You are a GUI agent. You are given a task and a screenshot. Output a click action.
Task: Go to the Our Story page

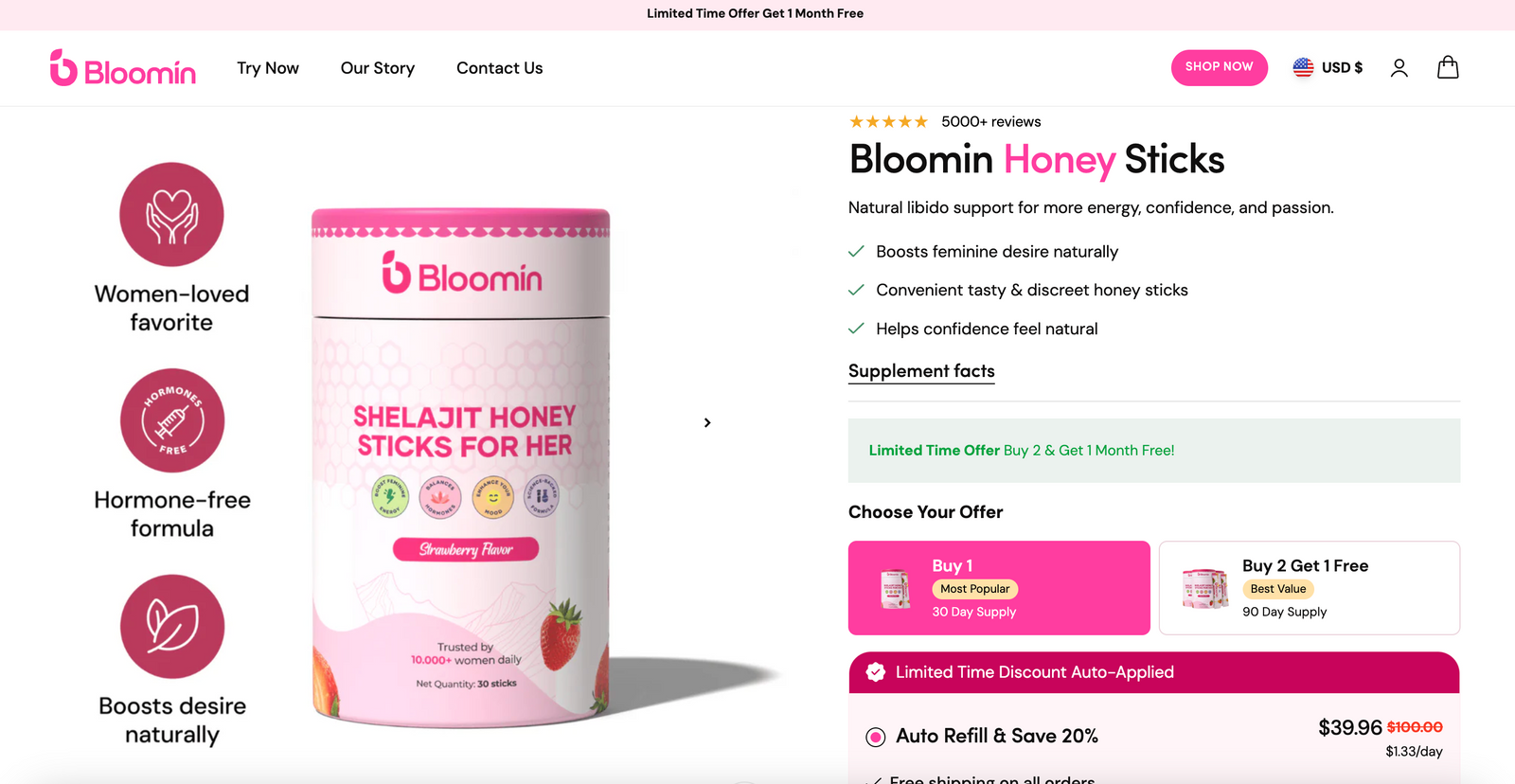pos(378,68)
